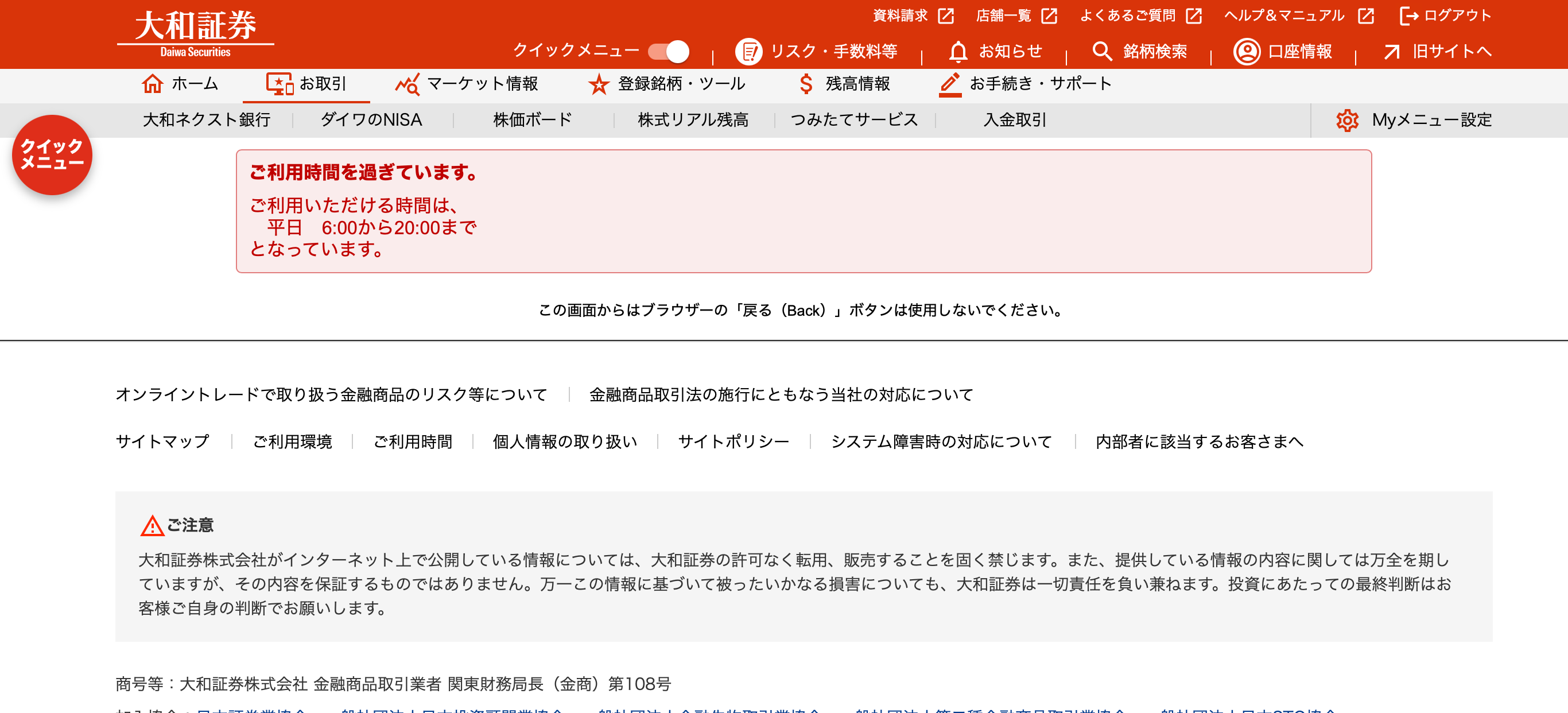Screen dimensions: 1568x713
Task: Click ログアウト to log out
Action: tap(1458, 16)
